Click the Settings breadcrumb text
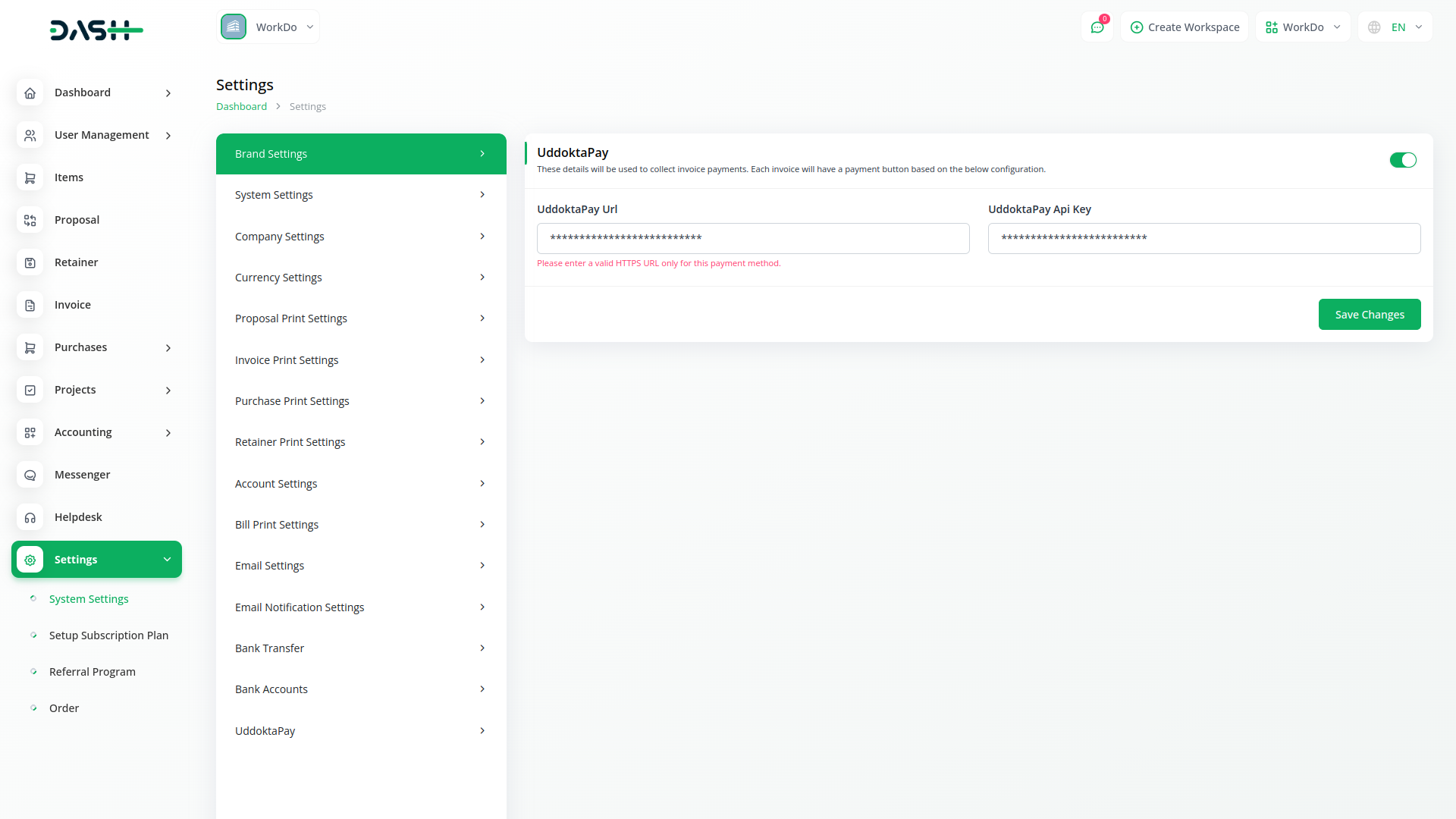This screenshot has height=819, width=1456. 308,107
